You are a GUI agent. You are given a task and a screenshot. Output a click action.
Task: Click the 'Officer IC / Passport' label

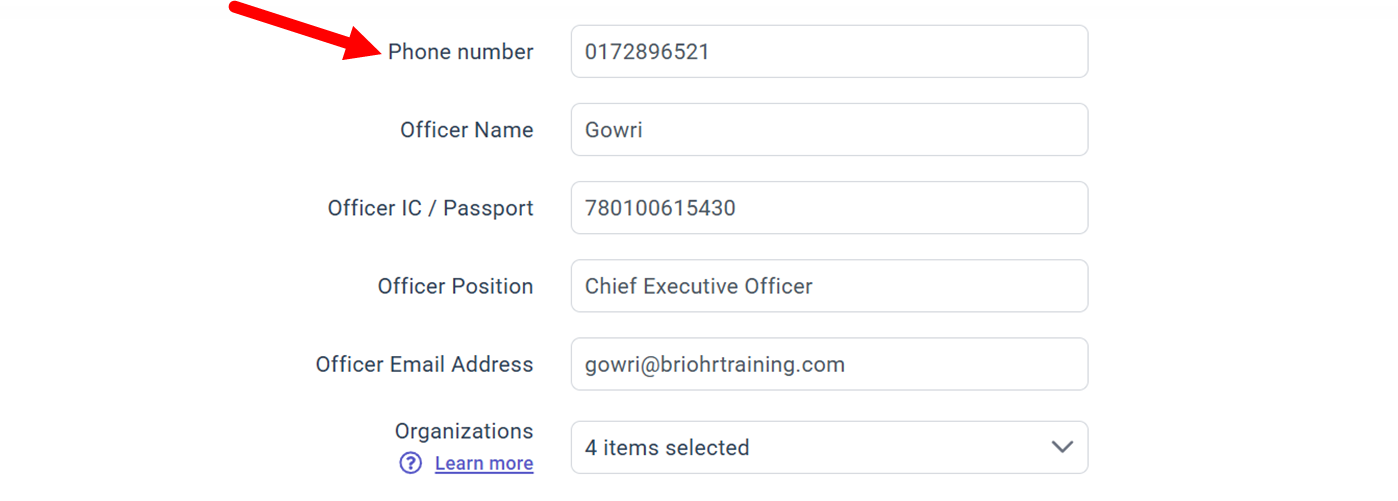click(430, 208)
